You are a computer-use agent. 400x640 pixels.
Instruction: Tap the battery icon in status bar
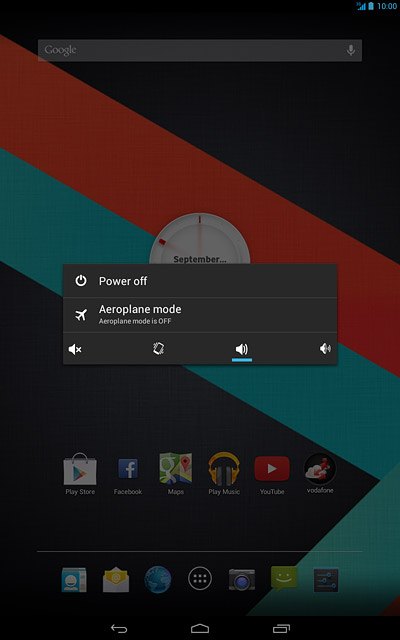(371, 6)
